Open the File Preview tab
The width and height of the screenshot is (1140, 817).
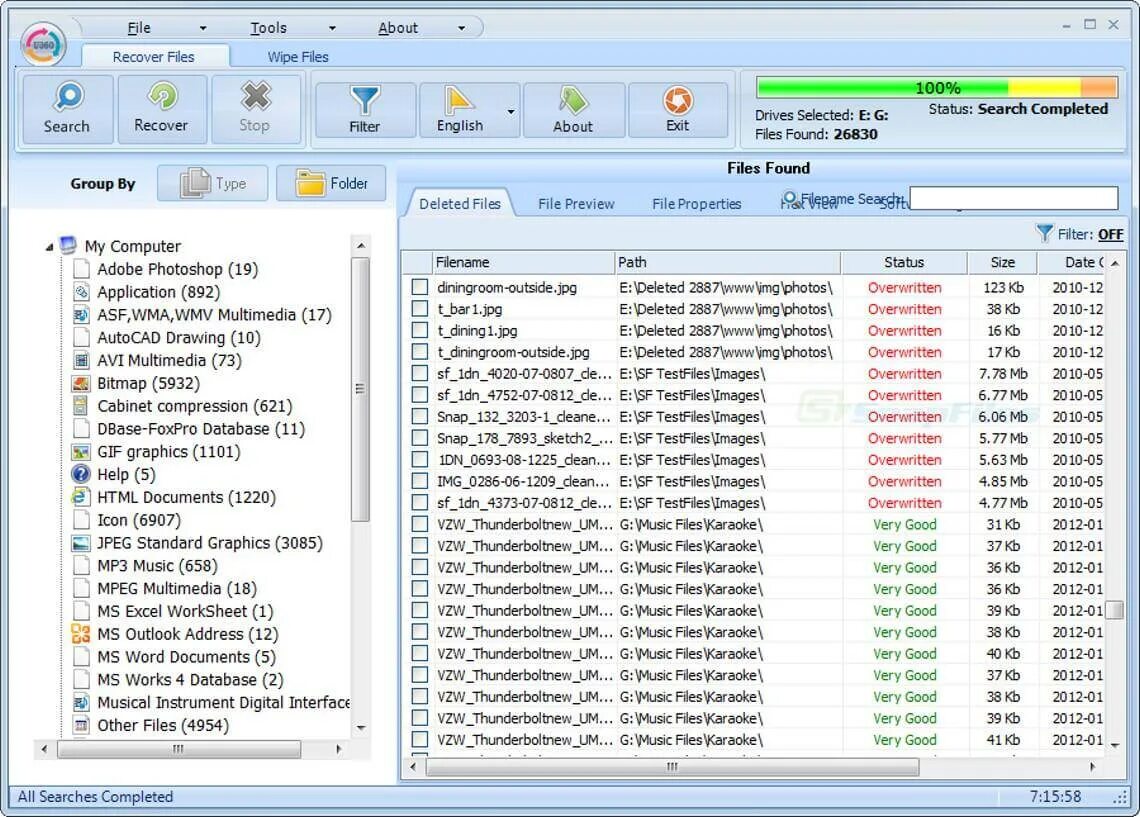(x=576, y=204)
